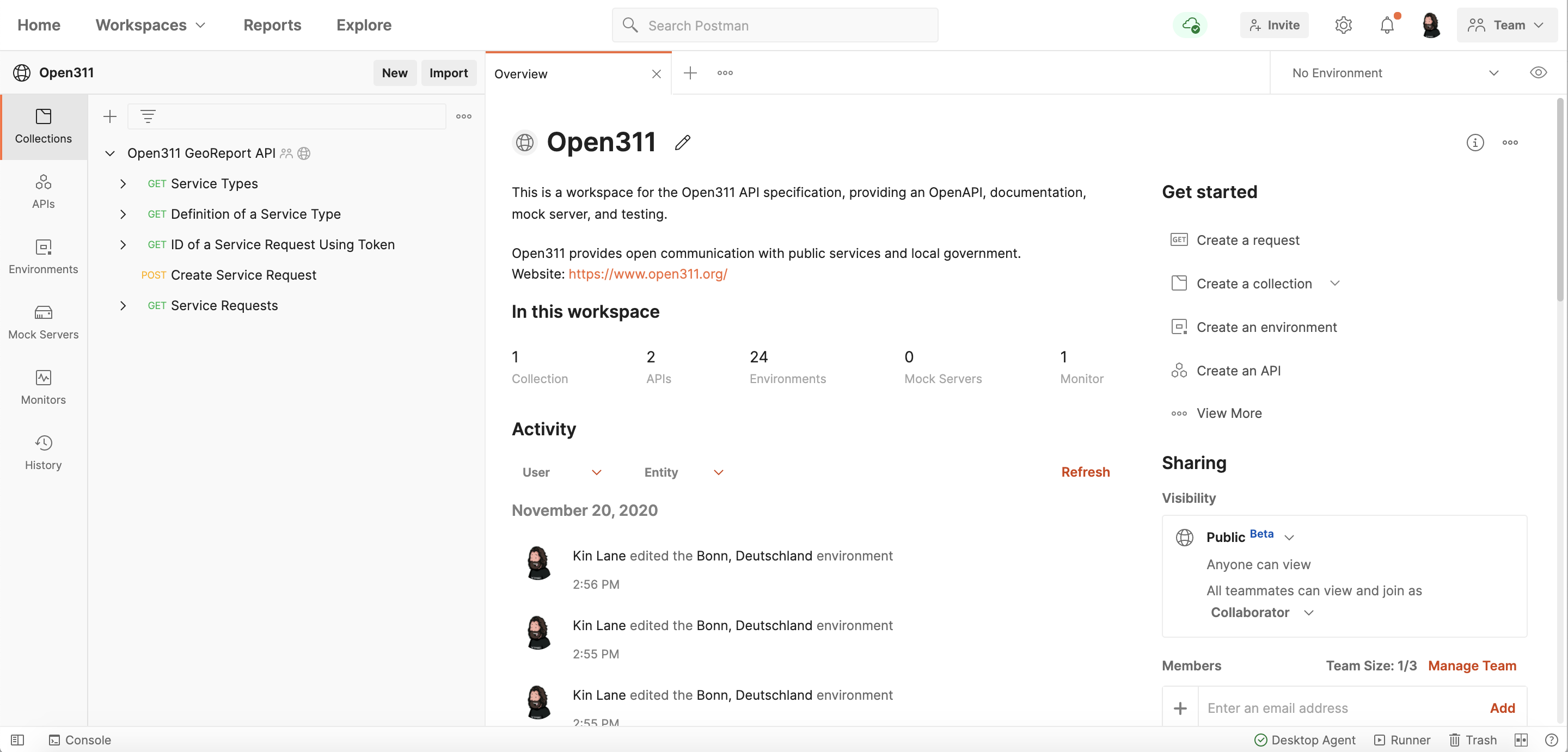Expand the Service Types request
This screenshot has width=1568, height=752.
[123, 184]
